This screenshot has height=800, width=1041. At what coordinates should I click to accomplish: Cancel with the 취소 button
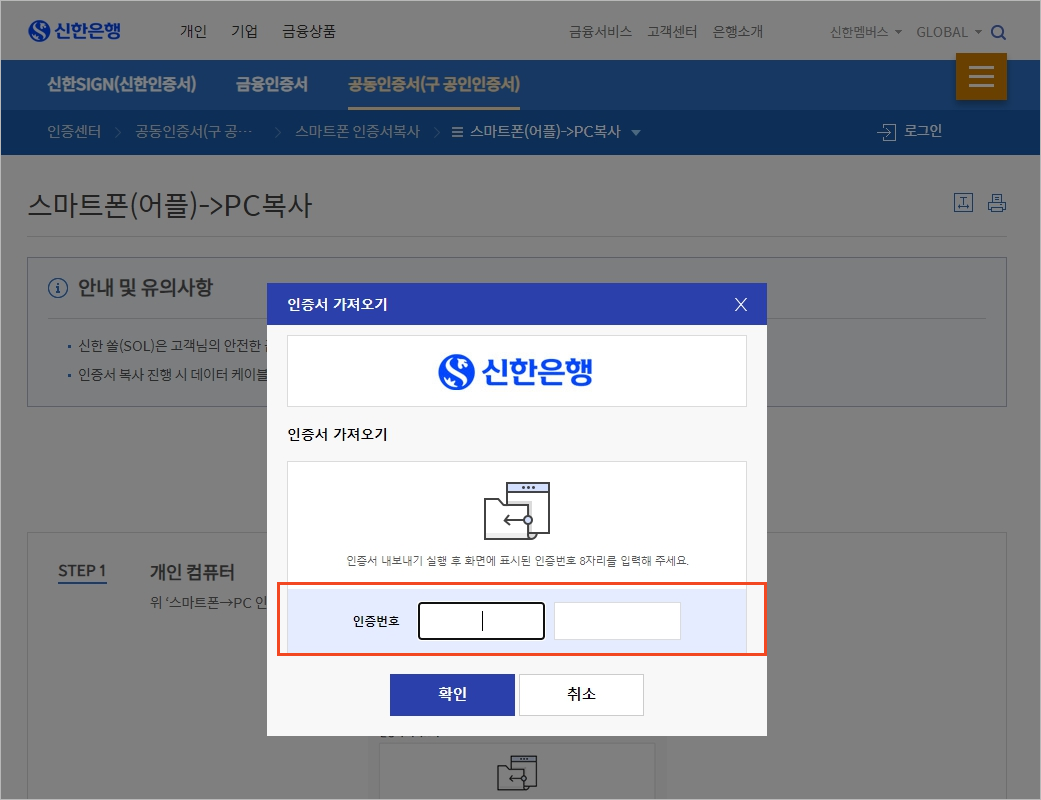pos(581,694)
